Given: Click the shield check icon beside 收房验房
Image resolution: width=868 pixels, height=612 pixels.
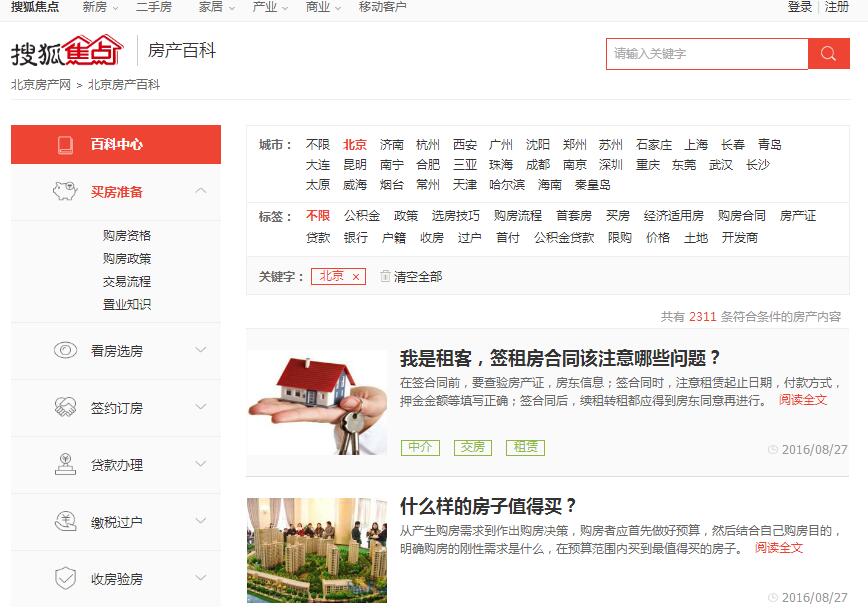Looking at the screenshot, I should (65, 578).
